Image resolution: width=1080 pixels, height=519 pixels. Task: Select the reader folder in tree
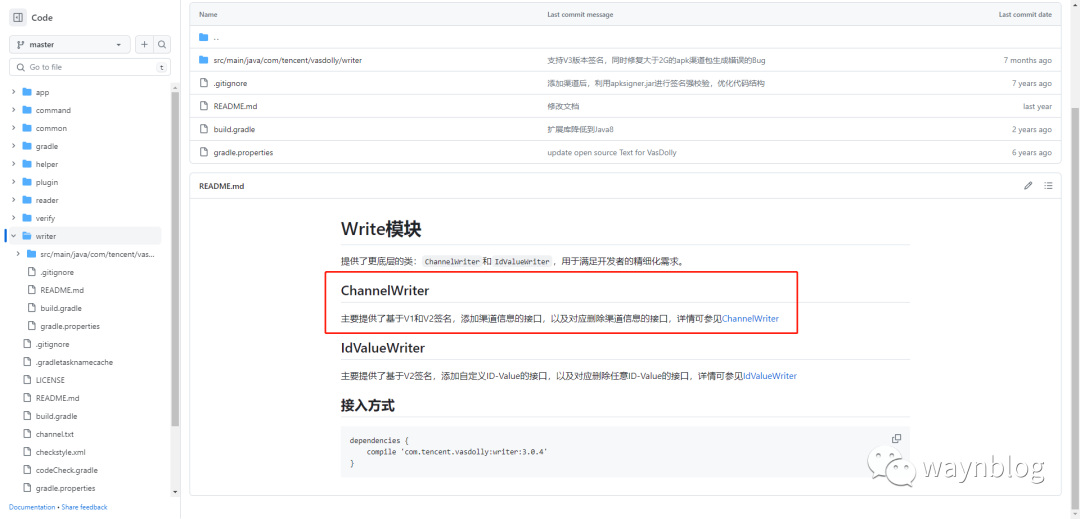coord(47,200)
